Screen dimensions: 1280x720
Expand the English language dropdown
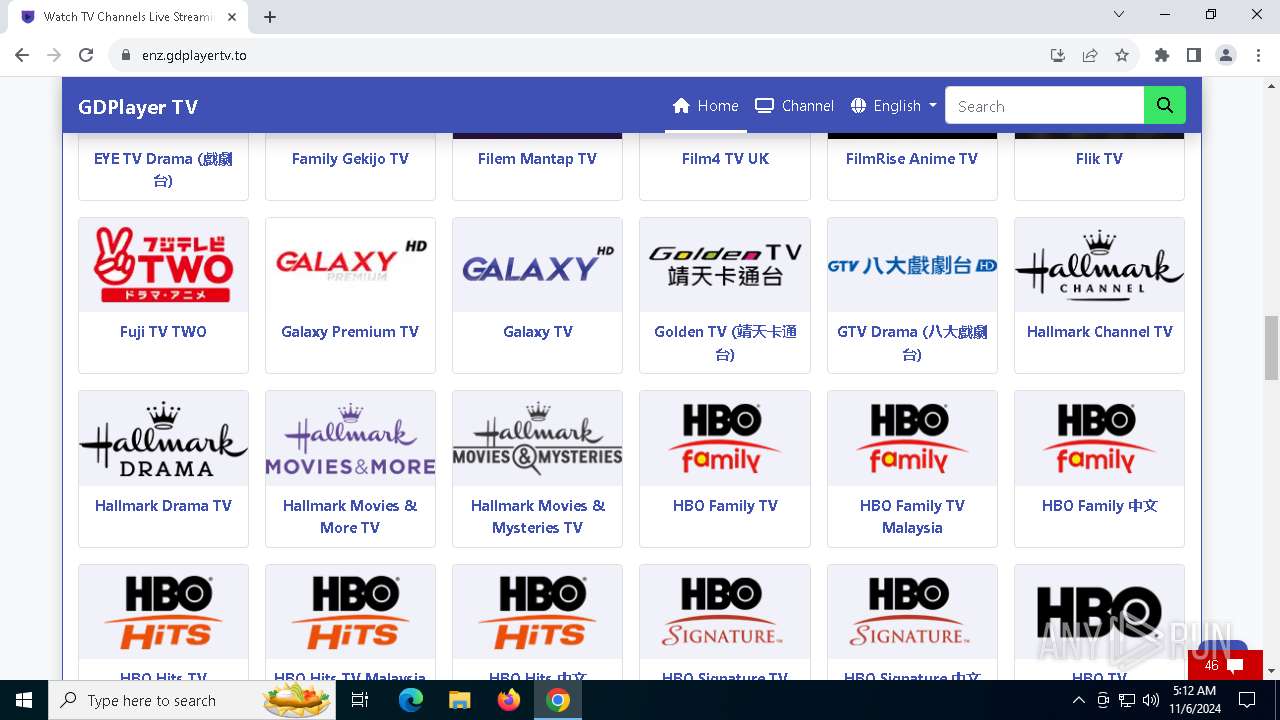tap(893, 106)
